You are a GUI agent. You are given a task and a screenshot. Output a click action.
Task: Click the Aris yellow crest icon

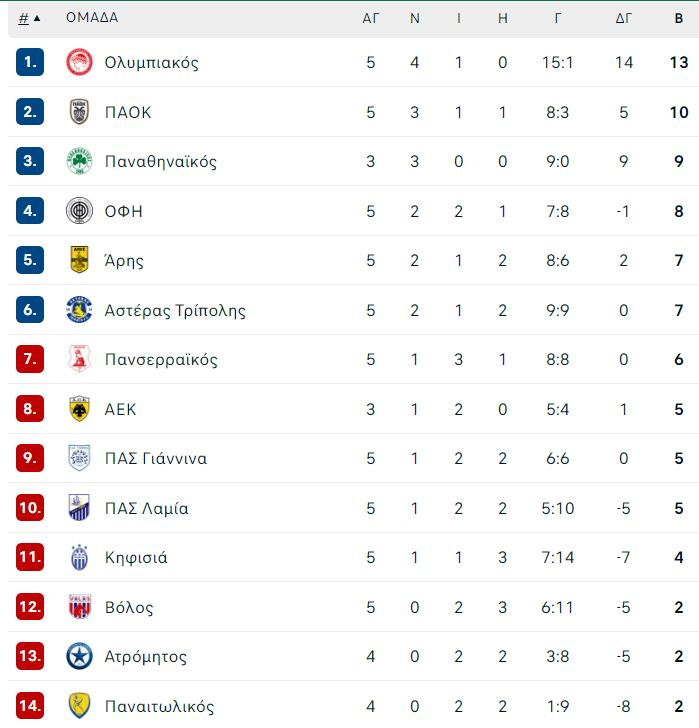click(79, 260)
